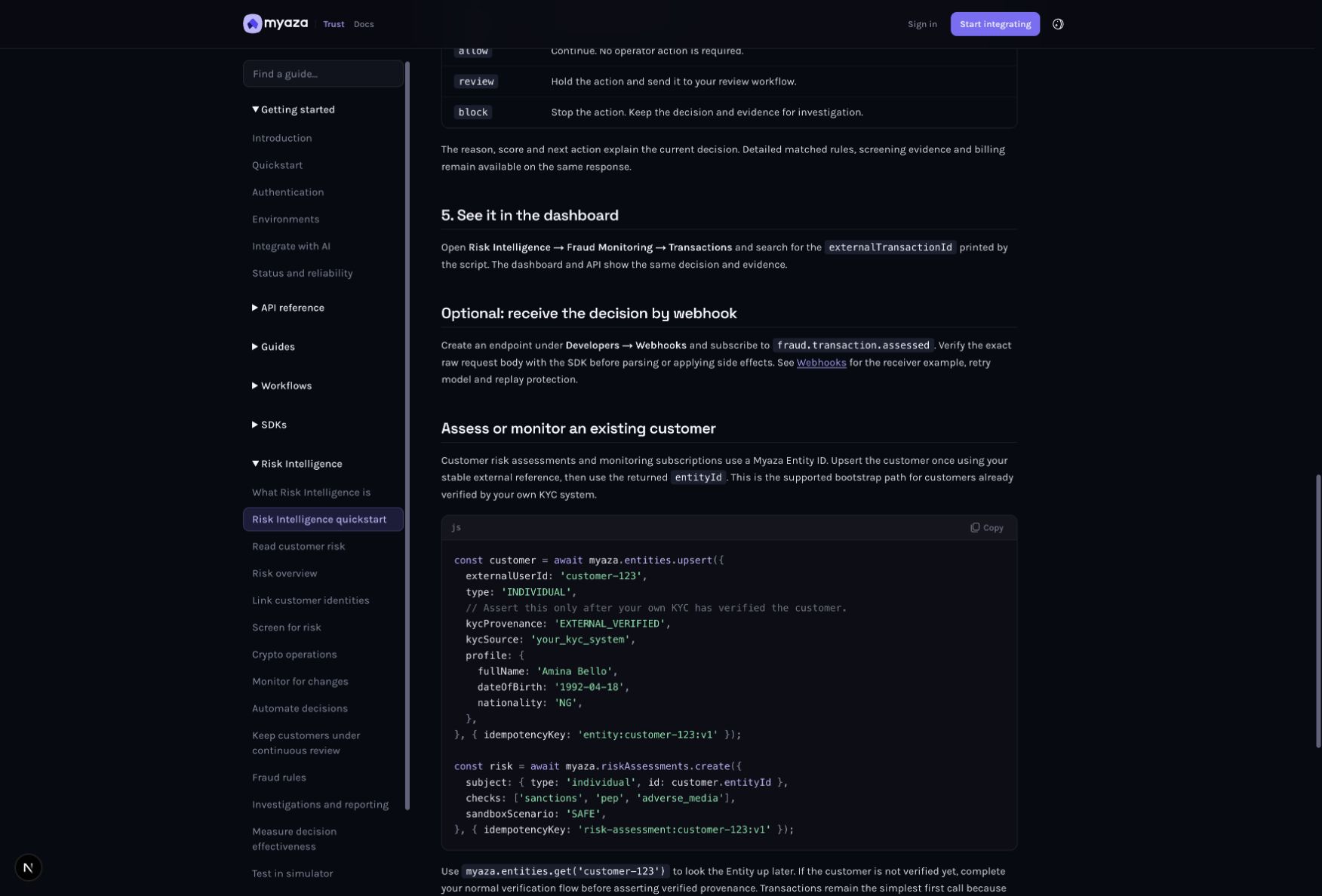Image resolution: width=1322 pixels, height=896 pixels.
Task: Open Crypto operations
Action: [x=294, y=655]
